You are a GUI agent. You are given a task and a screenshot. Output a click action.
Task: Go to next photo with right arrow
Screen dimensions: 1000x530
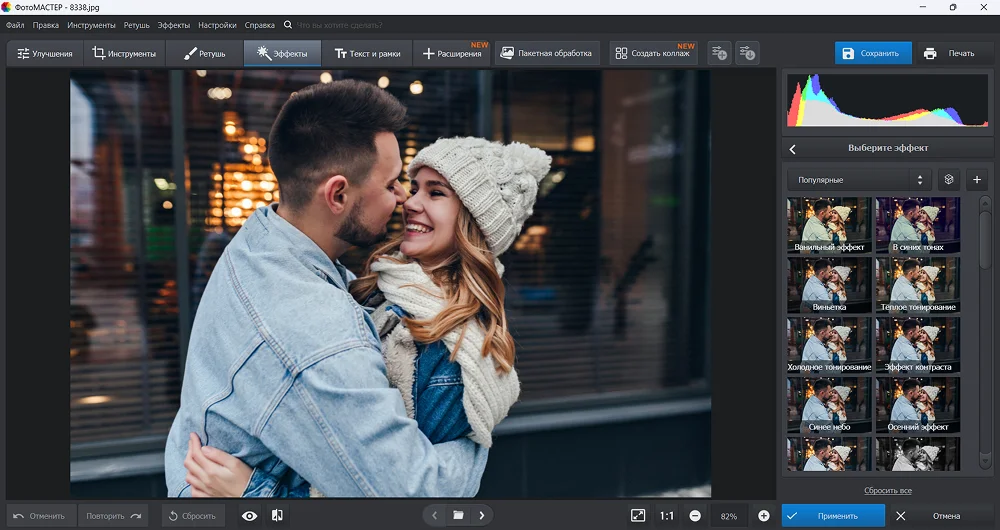tap(482, 516)
